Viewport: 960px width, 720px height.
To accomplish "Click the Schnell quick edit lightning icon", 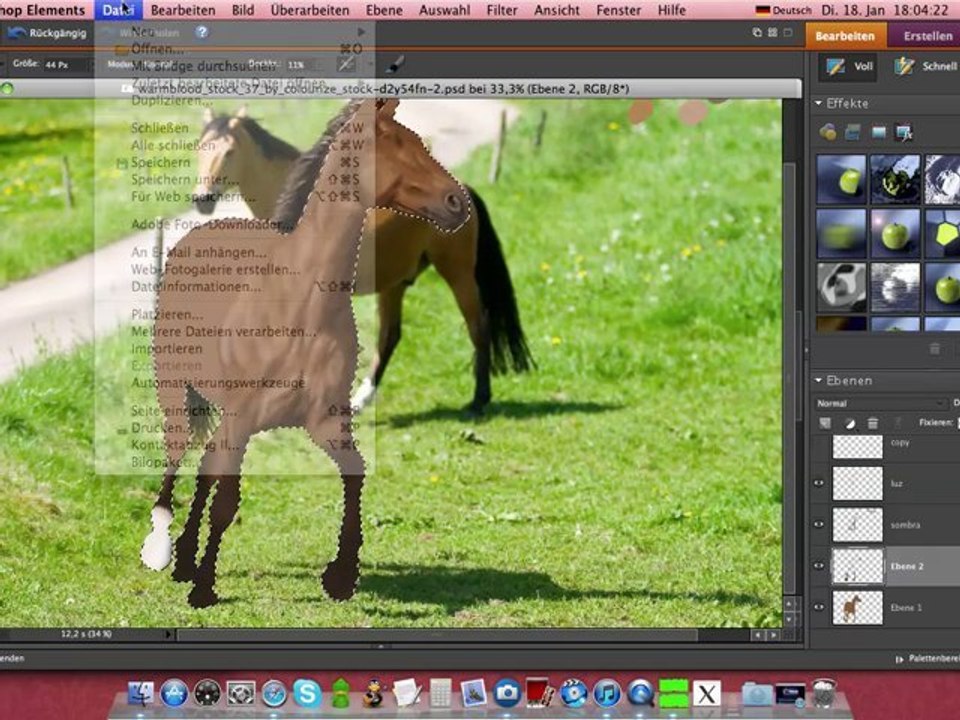I will (x=904, y=66).
